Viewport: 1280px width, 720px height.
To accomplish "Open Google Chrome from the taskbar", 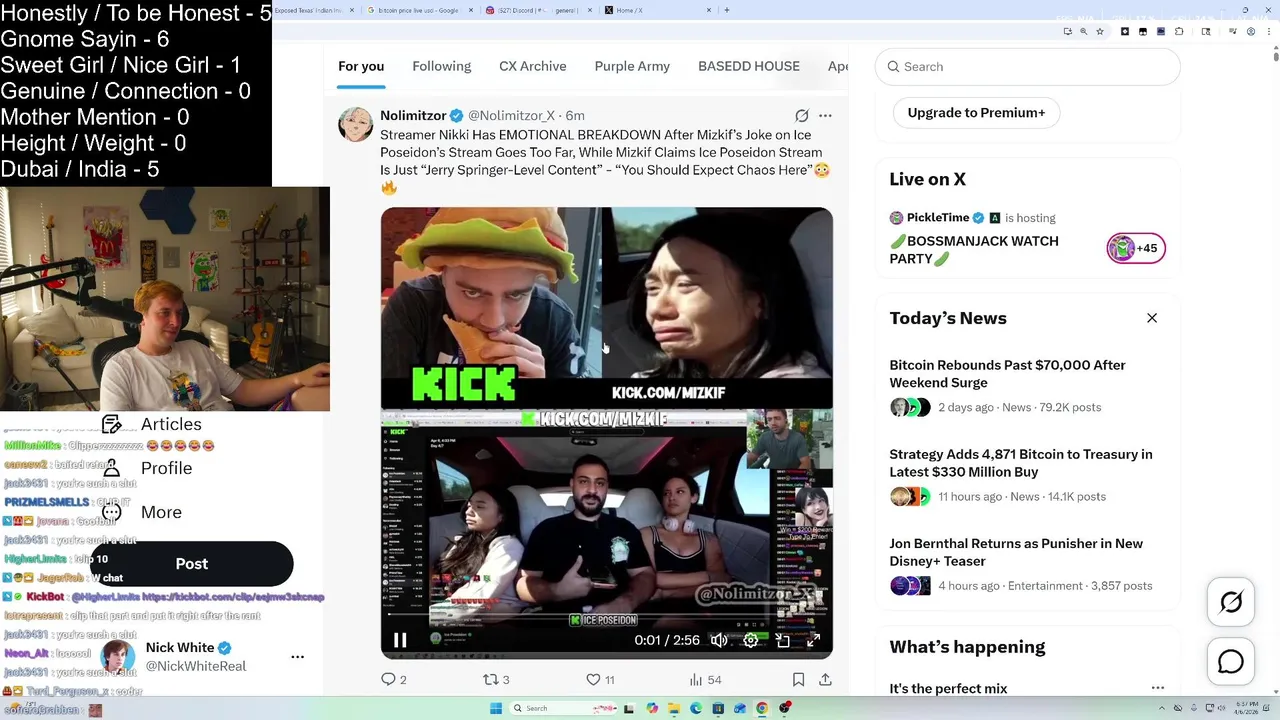I will [x=762, y=708].
